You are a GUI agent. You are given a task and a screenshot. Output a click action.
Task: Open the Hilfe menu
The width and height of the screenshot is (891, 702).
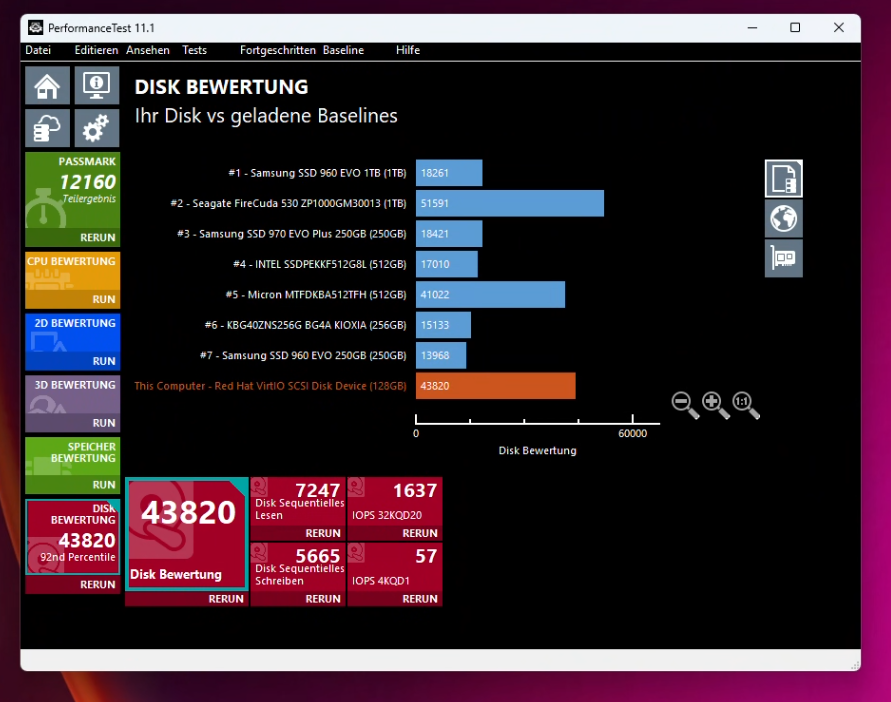click(x=408, y=50)
